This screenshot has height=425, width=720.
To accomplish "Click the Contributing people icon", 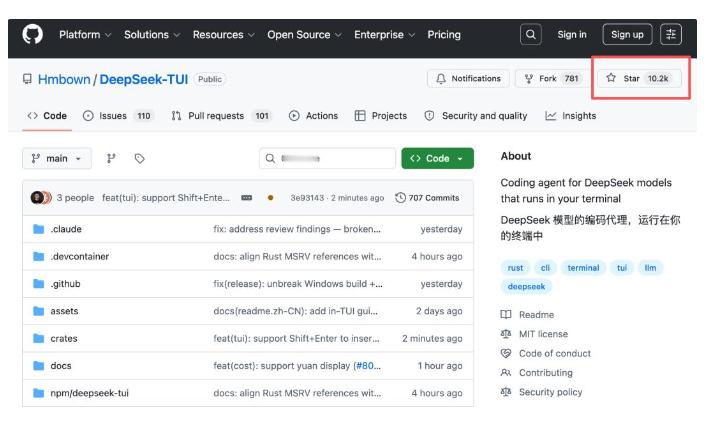I will tap(506, 373).
